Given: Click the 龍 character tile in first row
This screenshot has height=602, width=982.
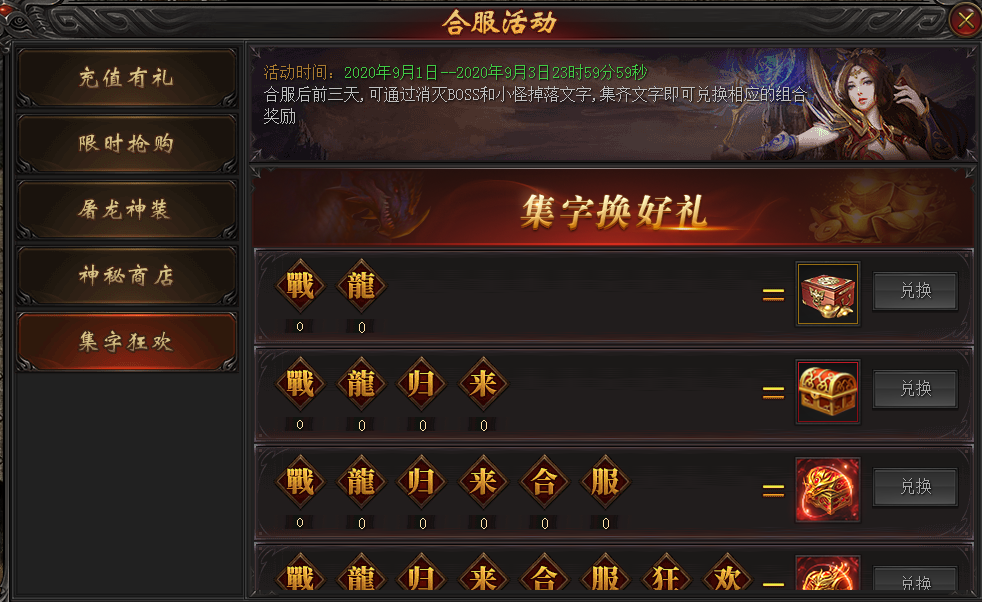Looking at the screenshot, I should click(361, 286).
